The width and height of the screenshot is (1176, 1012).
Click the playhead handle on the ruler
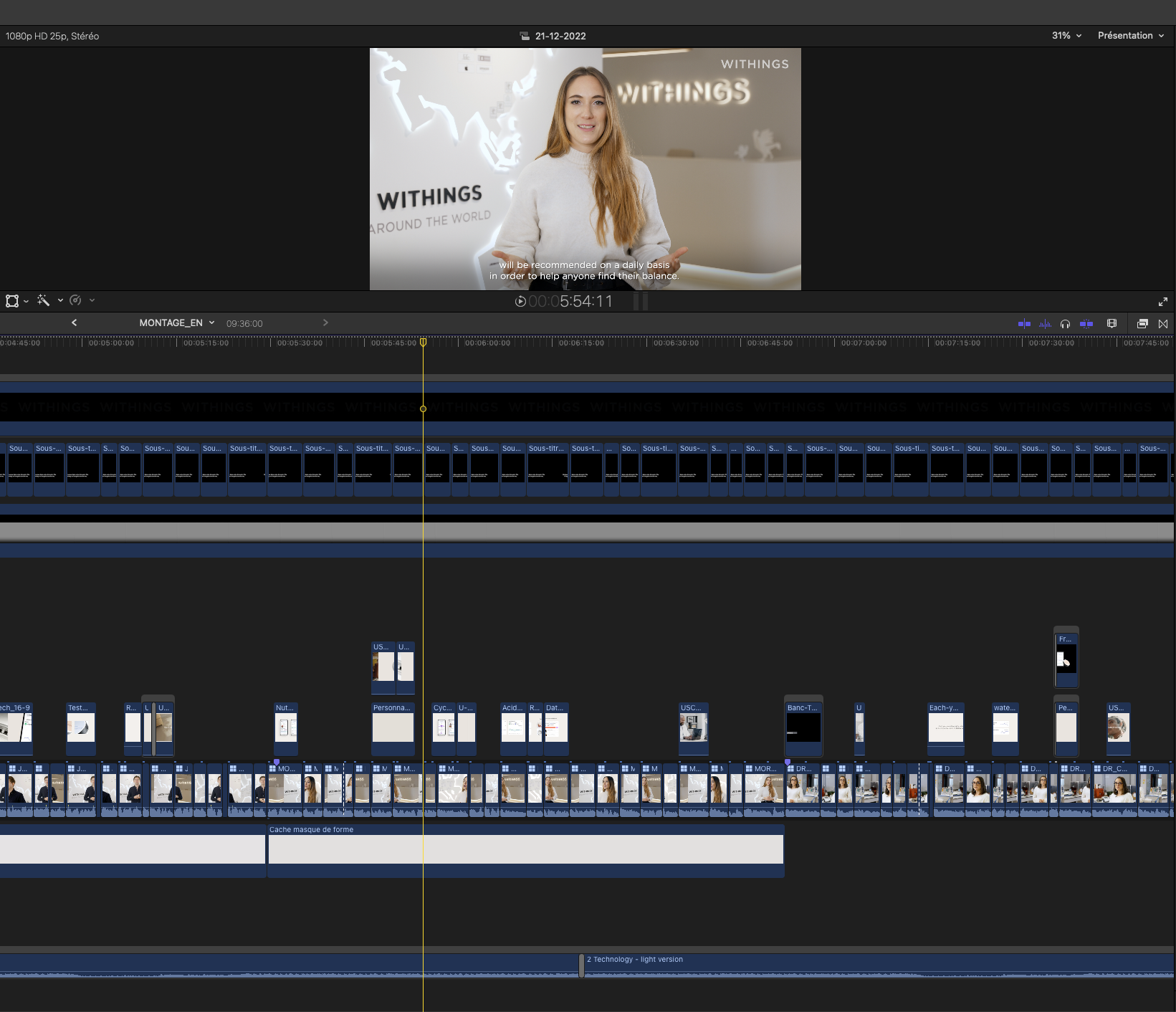pyautogui.click(x=424, y=343)
